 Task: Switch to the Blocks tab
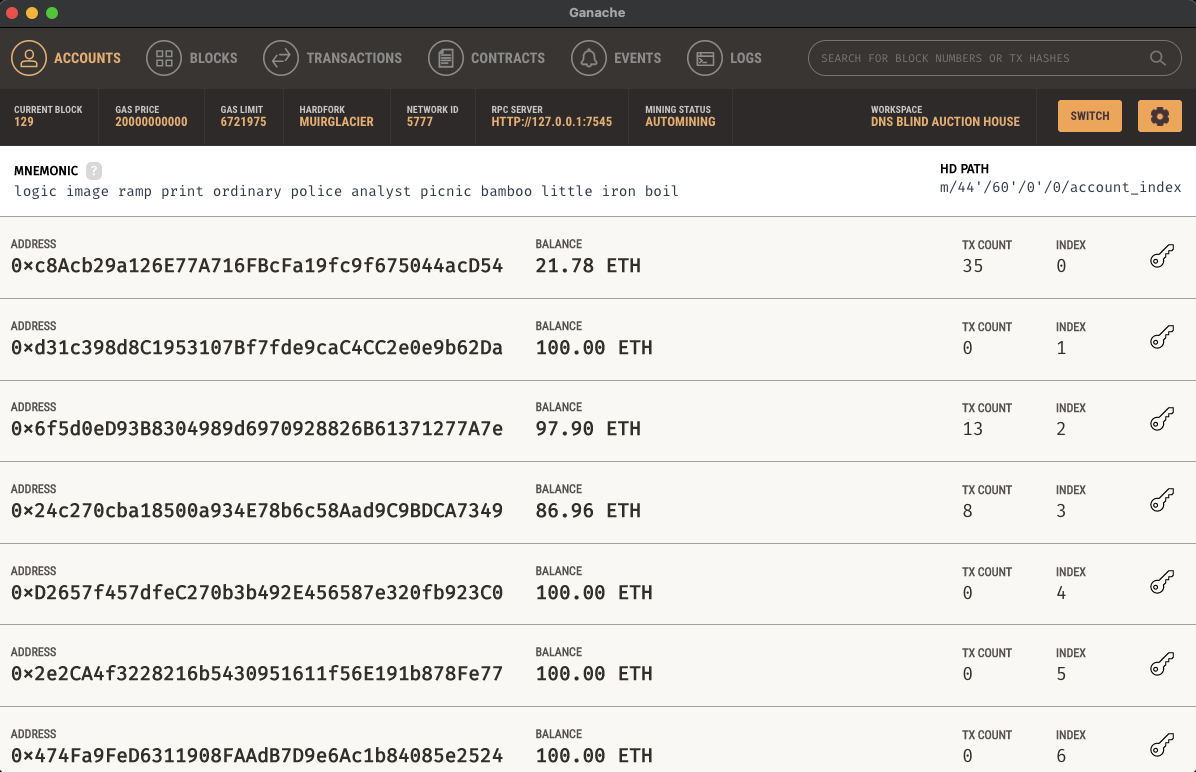click(191, 58)
